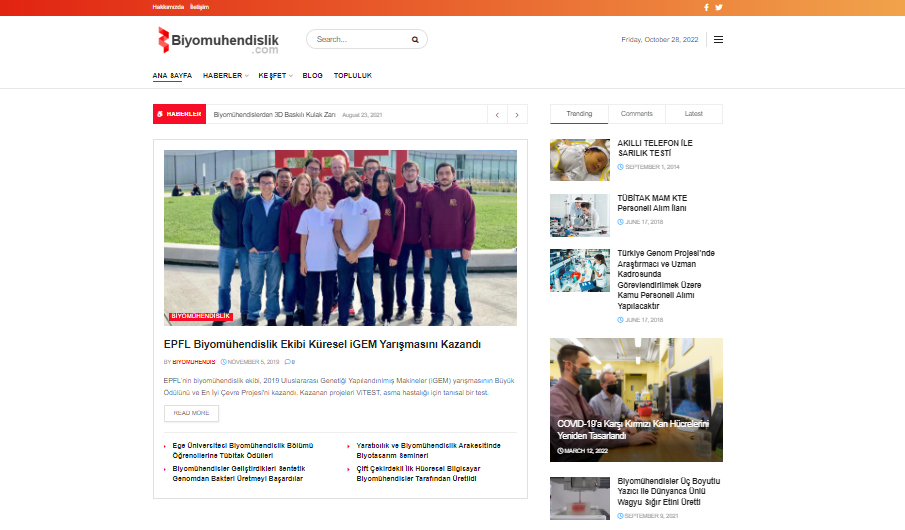Open the BLOG menu item
This screenshot has width=905, height=530.
pos(312,76)
